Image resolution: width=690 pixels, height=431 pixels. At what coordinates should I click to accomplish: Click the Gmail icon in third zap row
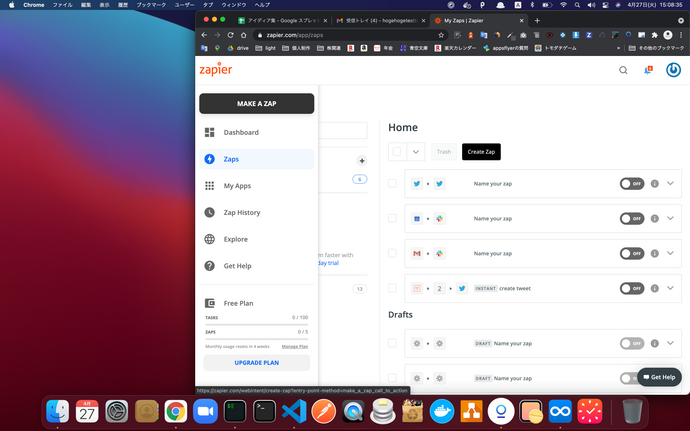(x=417, y=254)
